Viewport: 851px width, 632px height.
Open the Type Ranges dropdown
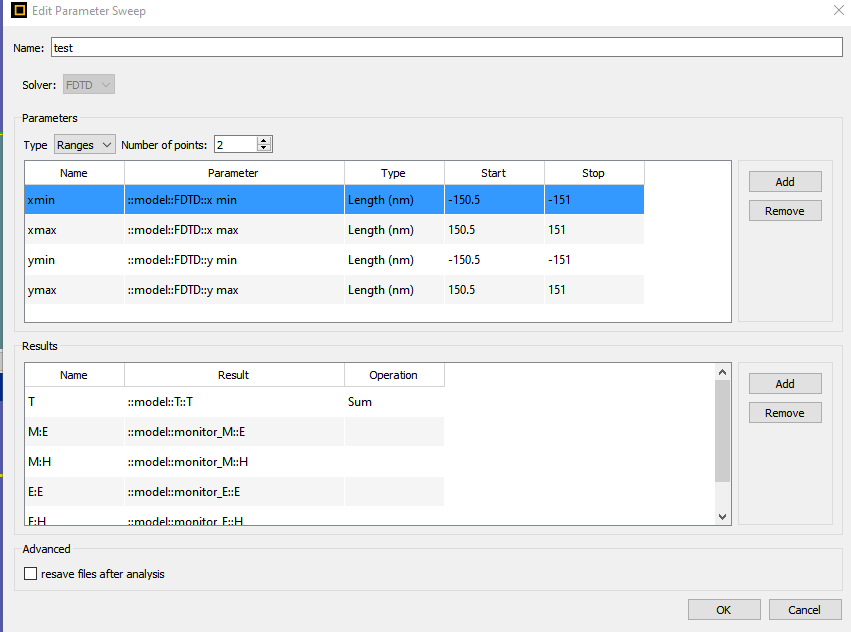pos(85,145)
